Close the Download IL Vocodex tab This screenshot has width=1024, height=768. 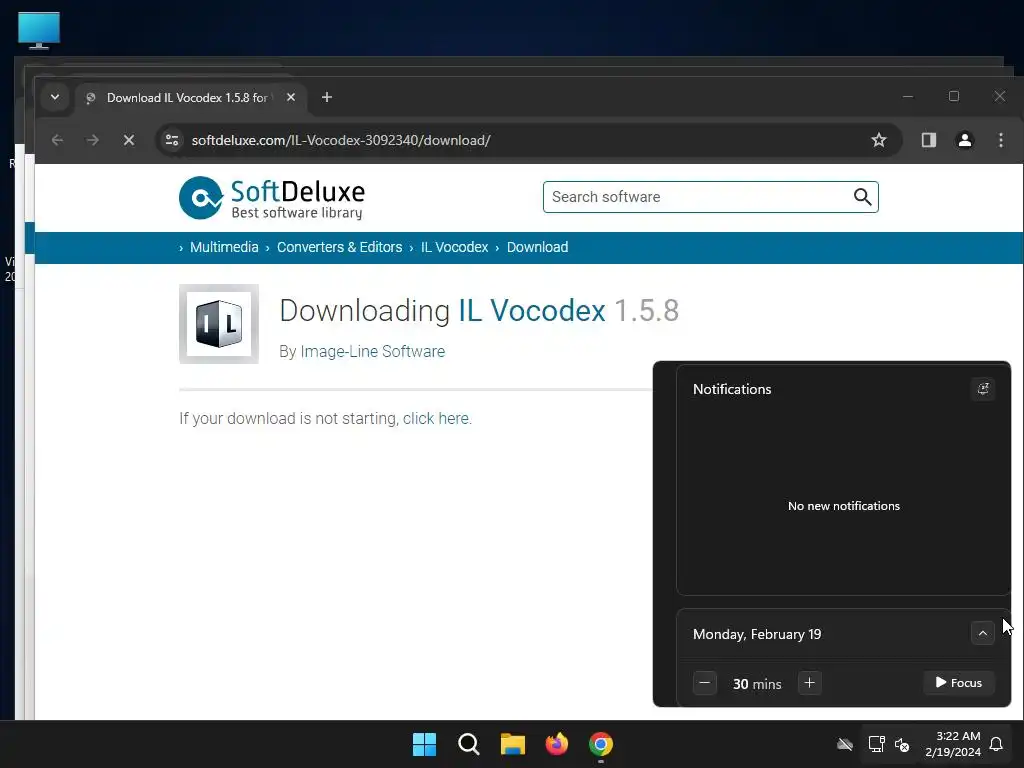coord(291,97)
